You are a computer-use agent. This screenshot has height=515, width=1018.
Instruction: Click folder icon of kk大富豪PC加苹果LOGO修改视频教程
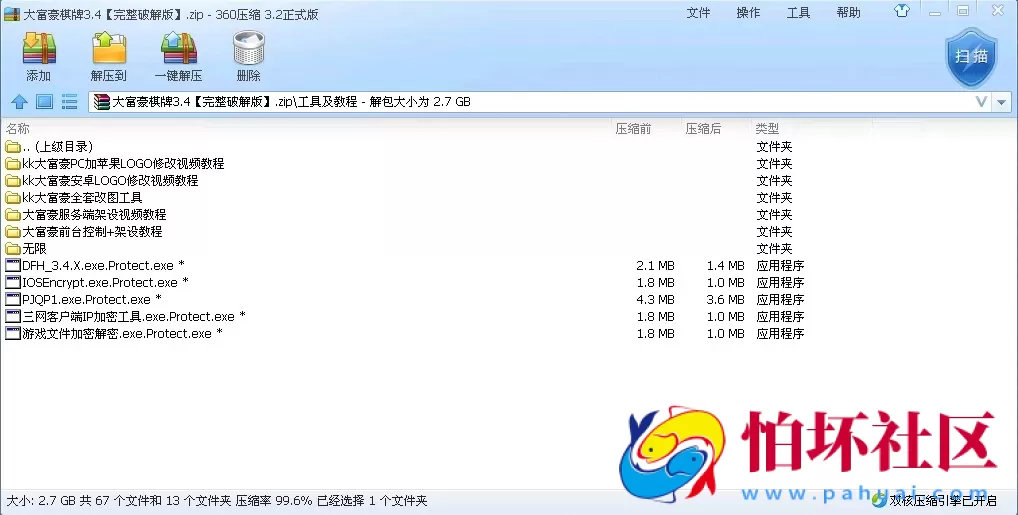point(12,164)
